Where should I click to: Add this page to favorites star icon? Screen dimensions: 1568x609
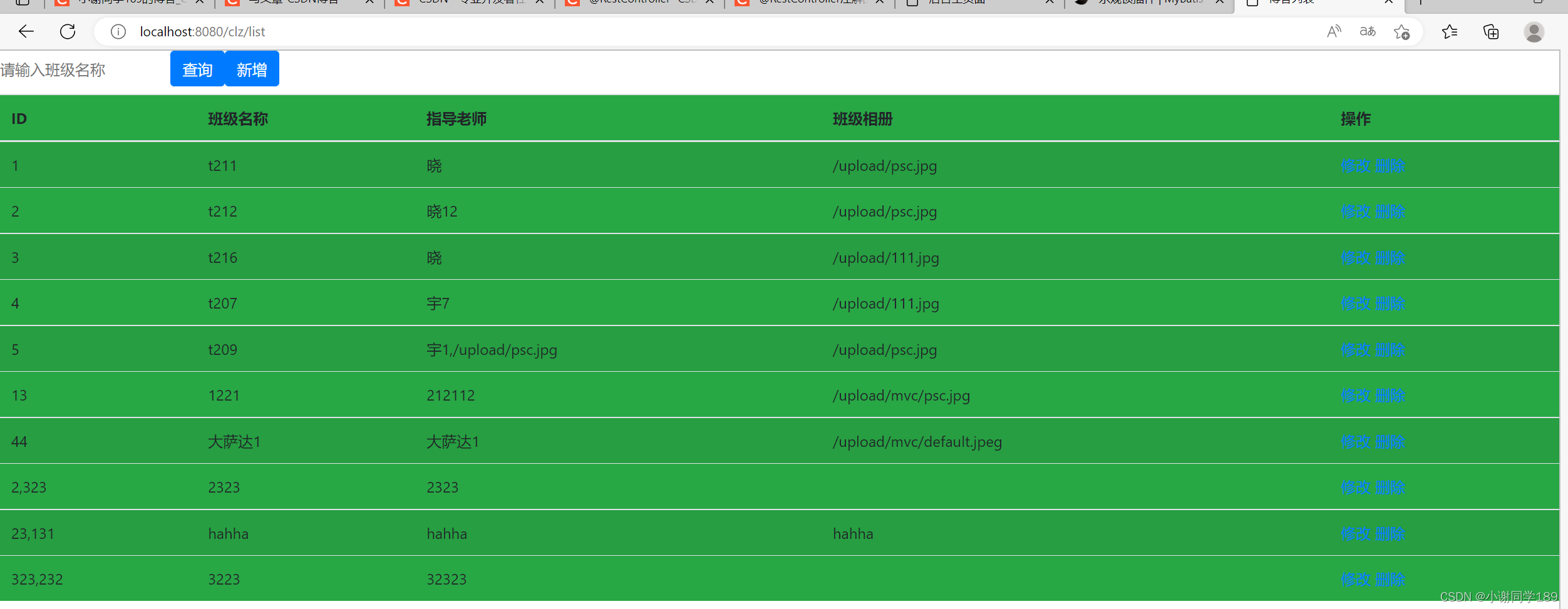pos(1402,31)
